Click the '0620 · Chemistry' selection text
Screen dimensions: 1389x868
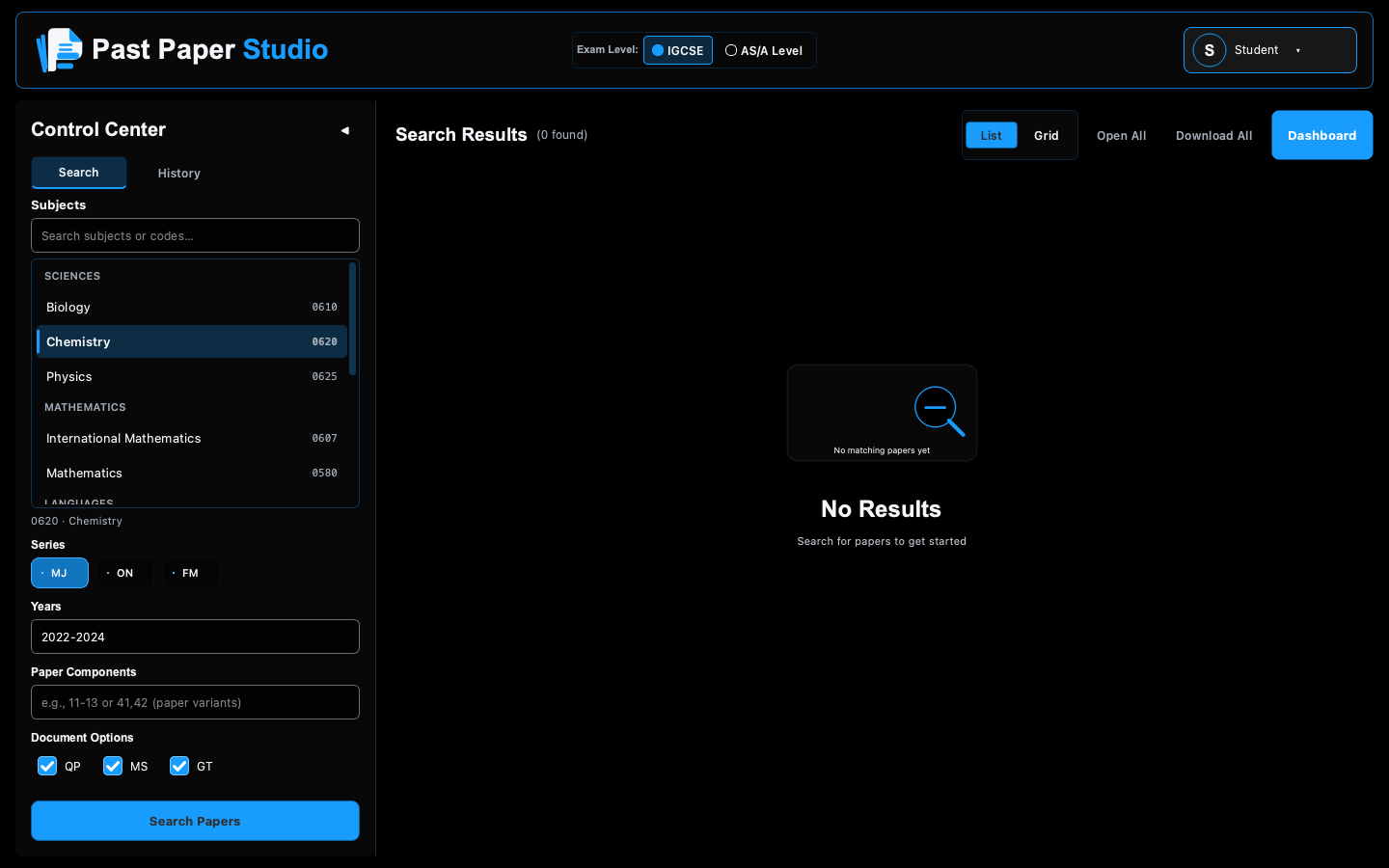[x=76, y=521]
